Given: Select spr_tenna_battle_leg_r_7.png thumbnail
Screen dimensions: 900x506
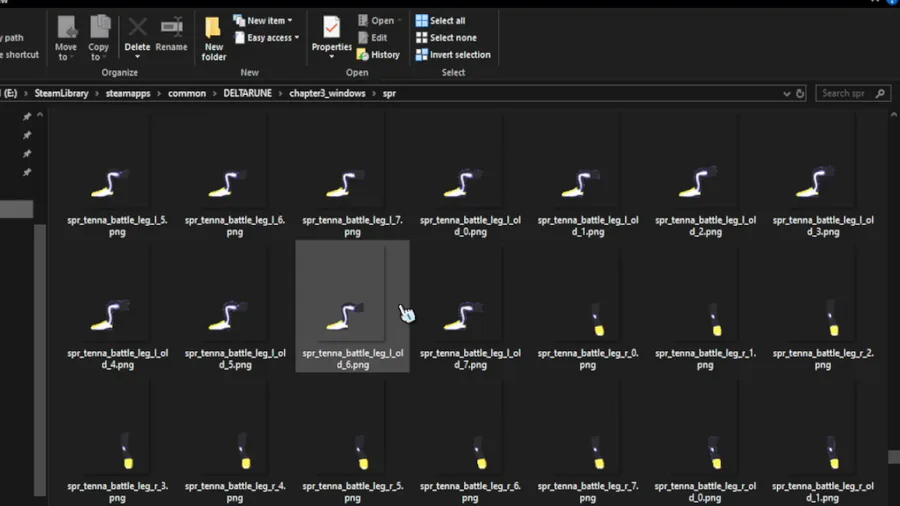Looking at the screenshot, I should (597, 451).
